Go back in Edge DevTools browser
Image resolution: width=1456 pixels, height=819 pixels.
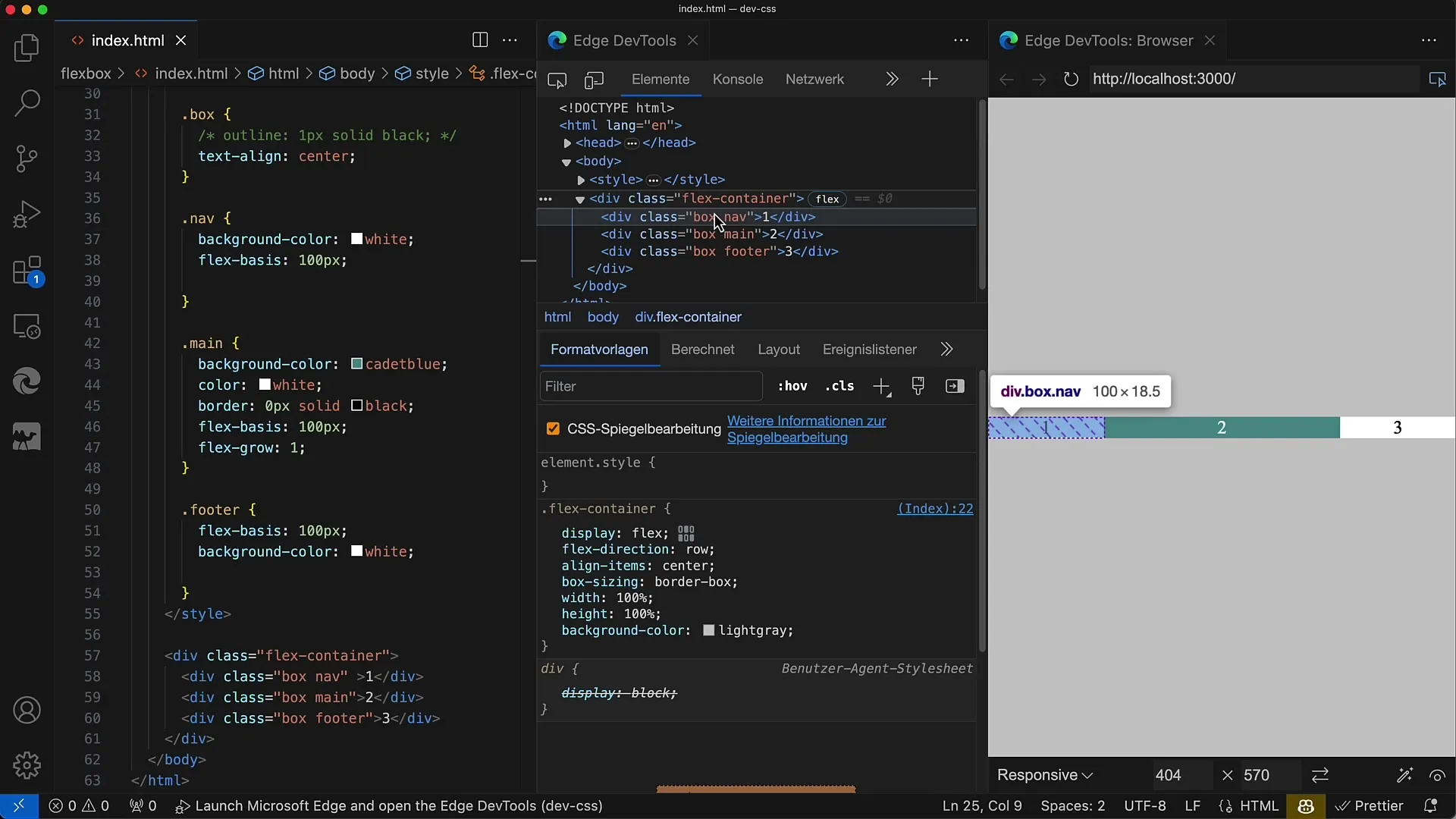point(1006,79)
